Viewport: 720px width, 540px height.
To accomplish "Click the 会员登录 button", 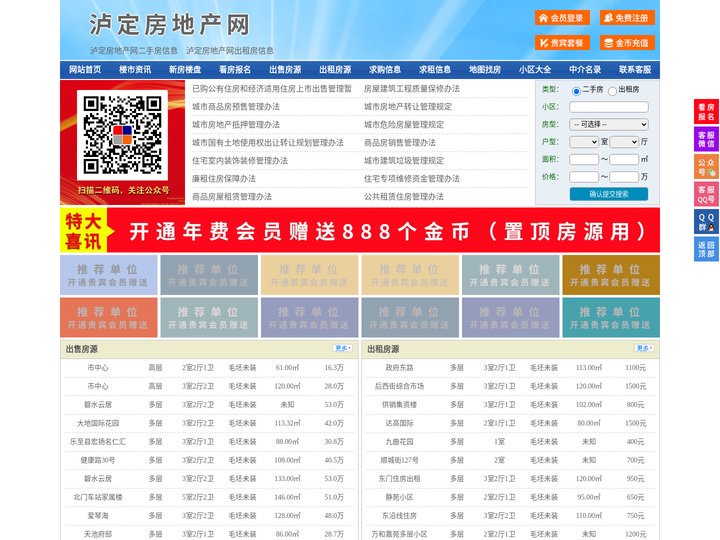I will (562, 18).
